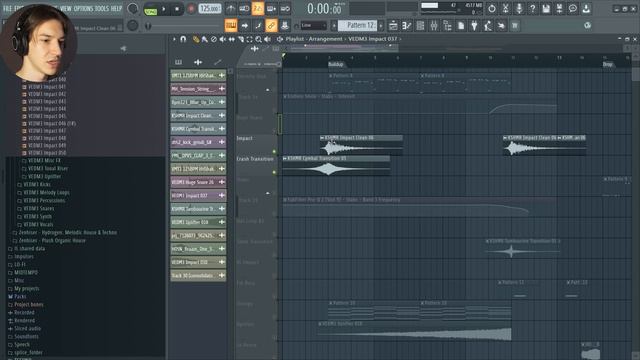The width and height of the screenshot is (640, 360).
Task: Open the playlist options menu arrow
Action: [x=174, y=39]
